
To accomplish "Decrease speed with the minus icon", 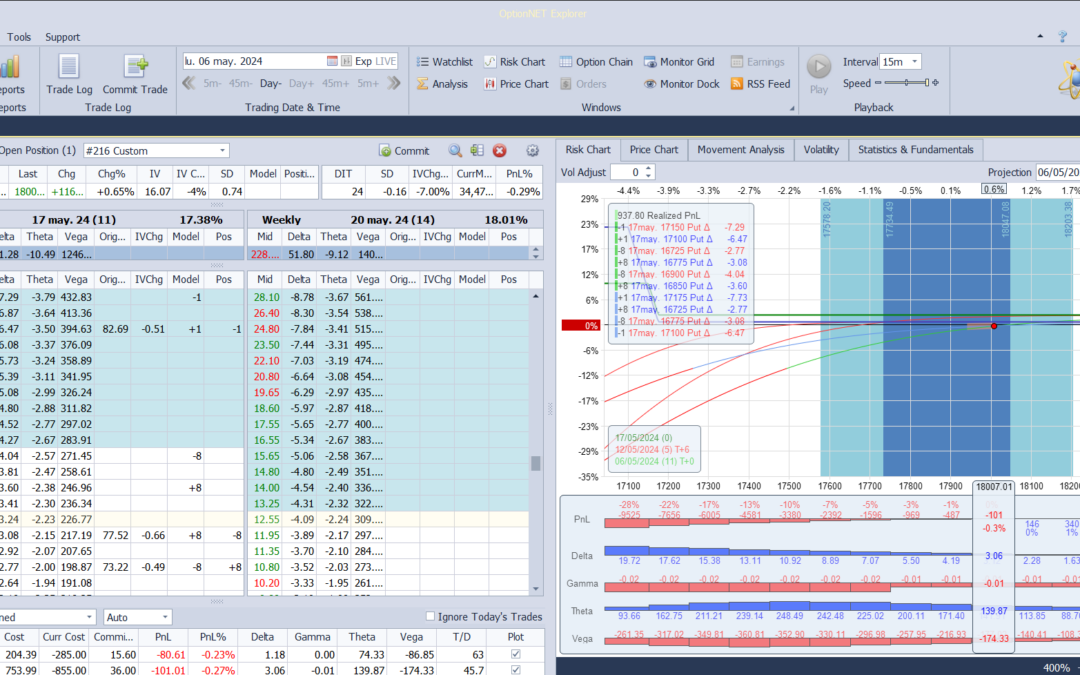I will [878, 83].
